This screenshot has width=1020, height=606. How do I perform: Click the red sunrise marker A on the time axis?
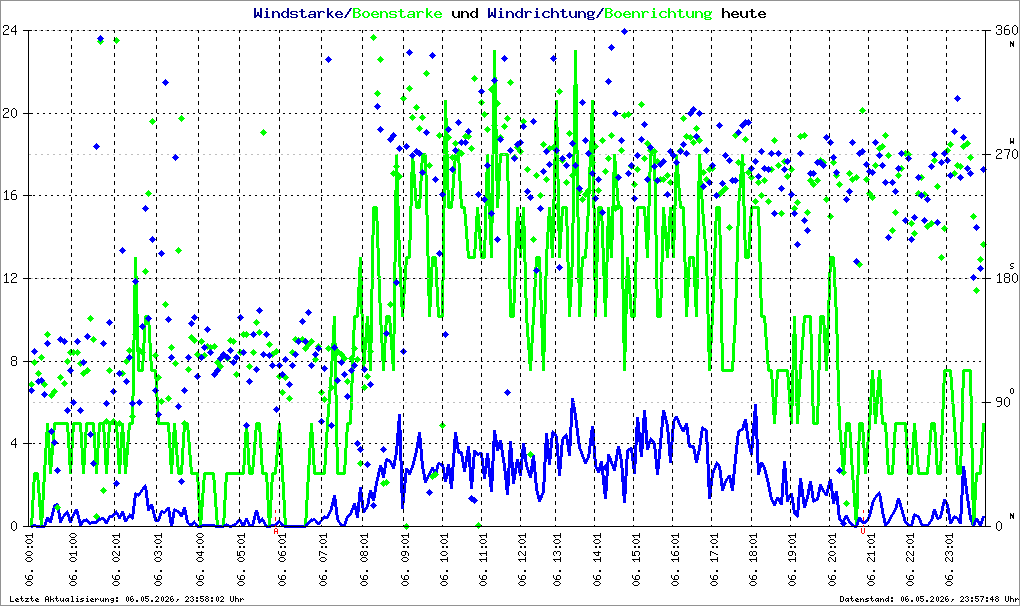tap(276, 531)
